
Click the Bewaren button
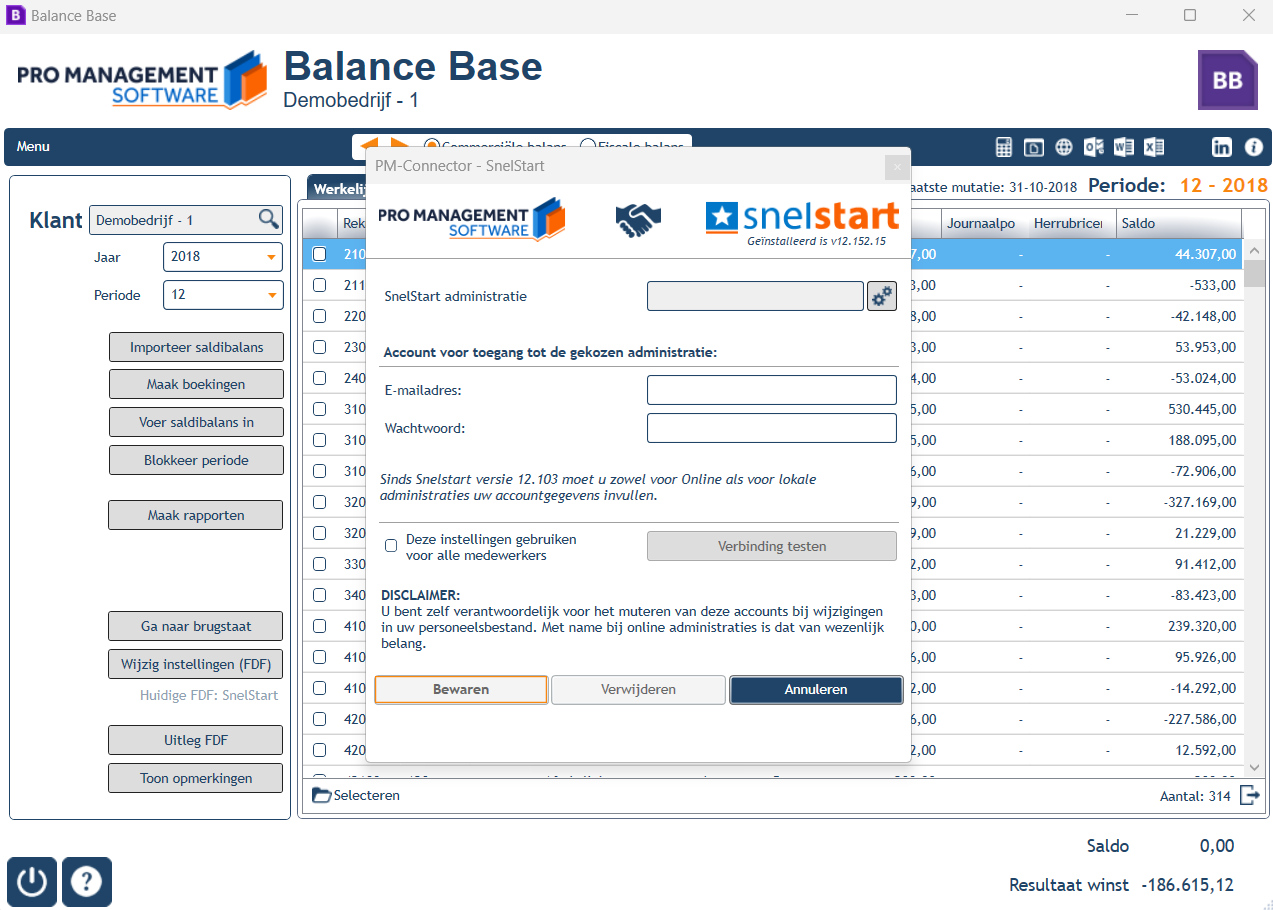(x=461, y=690)
